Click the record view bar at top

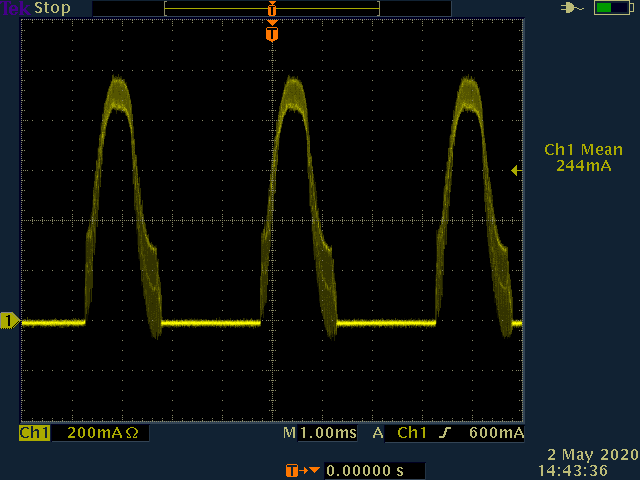point(271,8)
